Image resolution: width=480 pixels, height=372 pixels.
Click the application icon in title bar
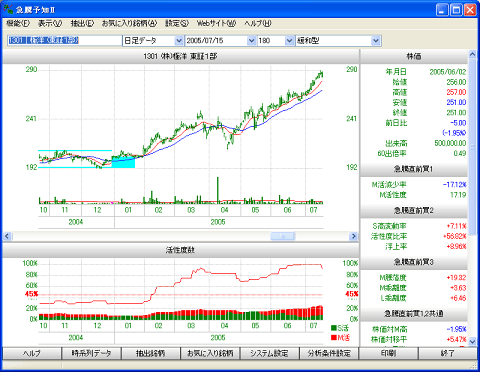click(x=8, y=9)
